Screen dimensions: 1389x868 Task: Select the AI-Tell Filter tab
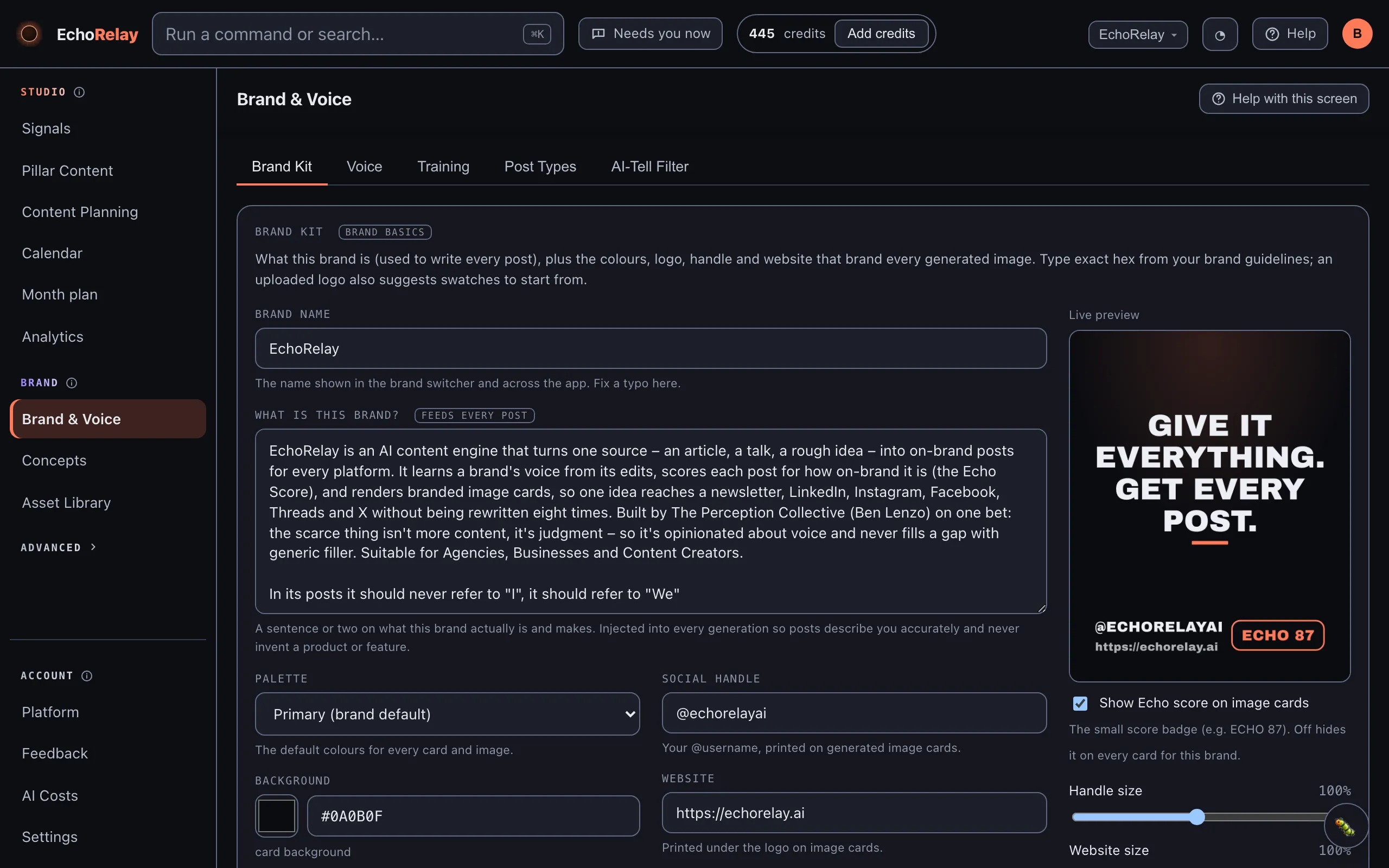pos(649,167)
